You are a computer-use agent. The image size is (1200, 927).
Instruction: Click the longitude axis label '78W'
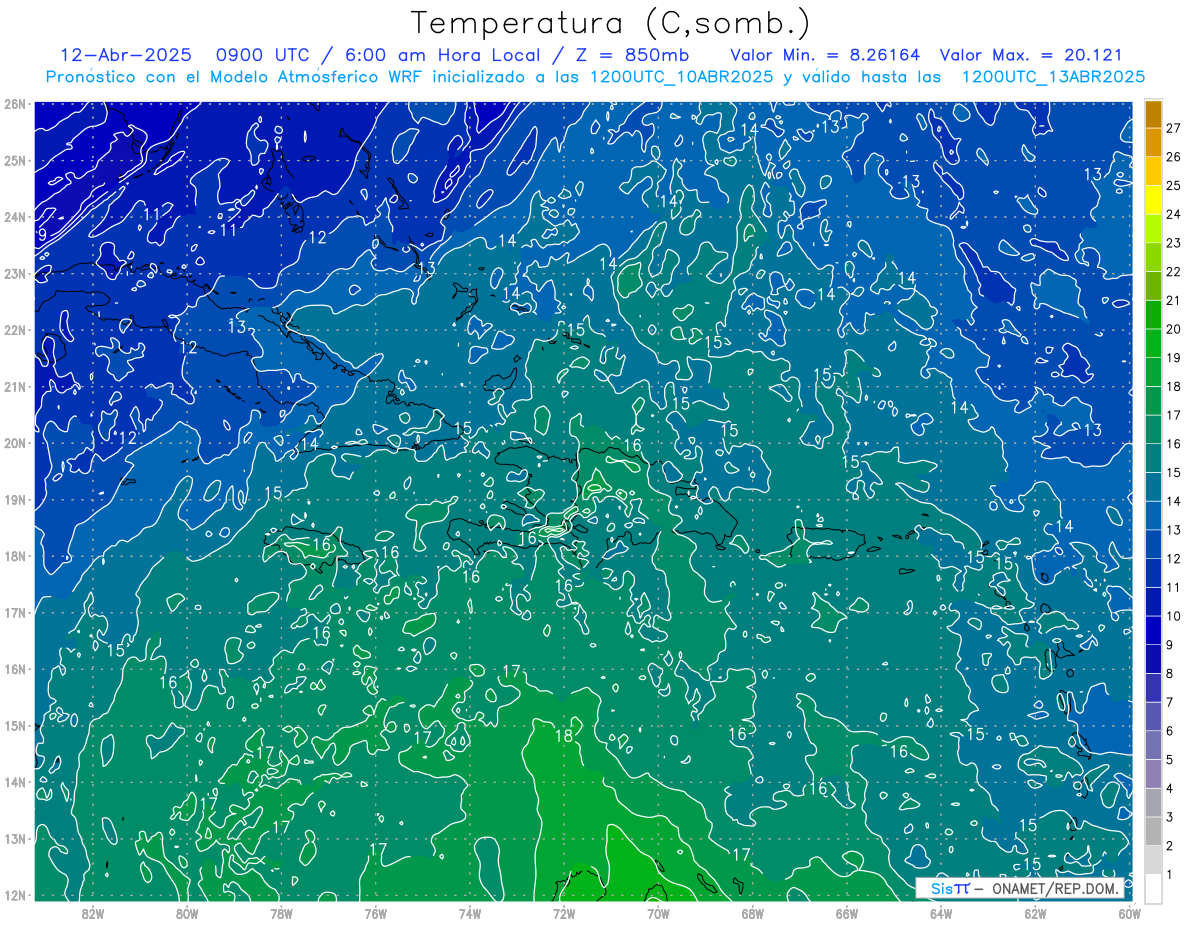(x=281, y=913)
